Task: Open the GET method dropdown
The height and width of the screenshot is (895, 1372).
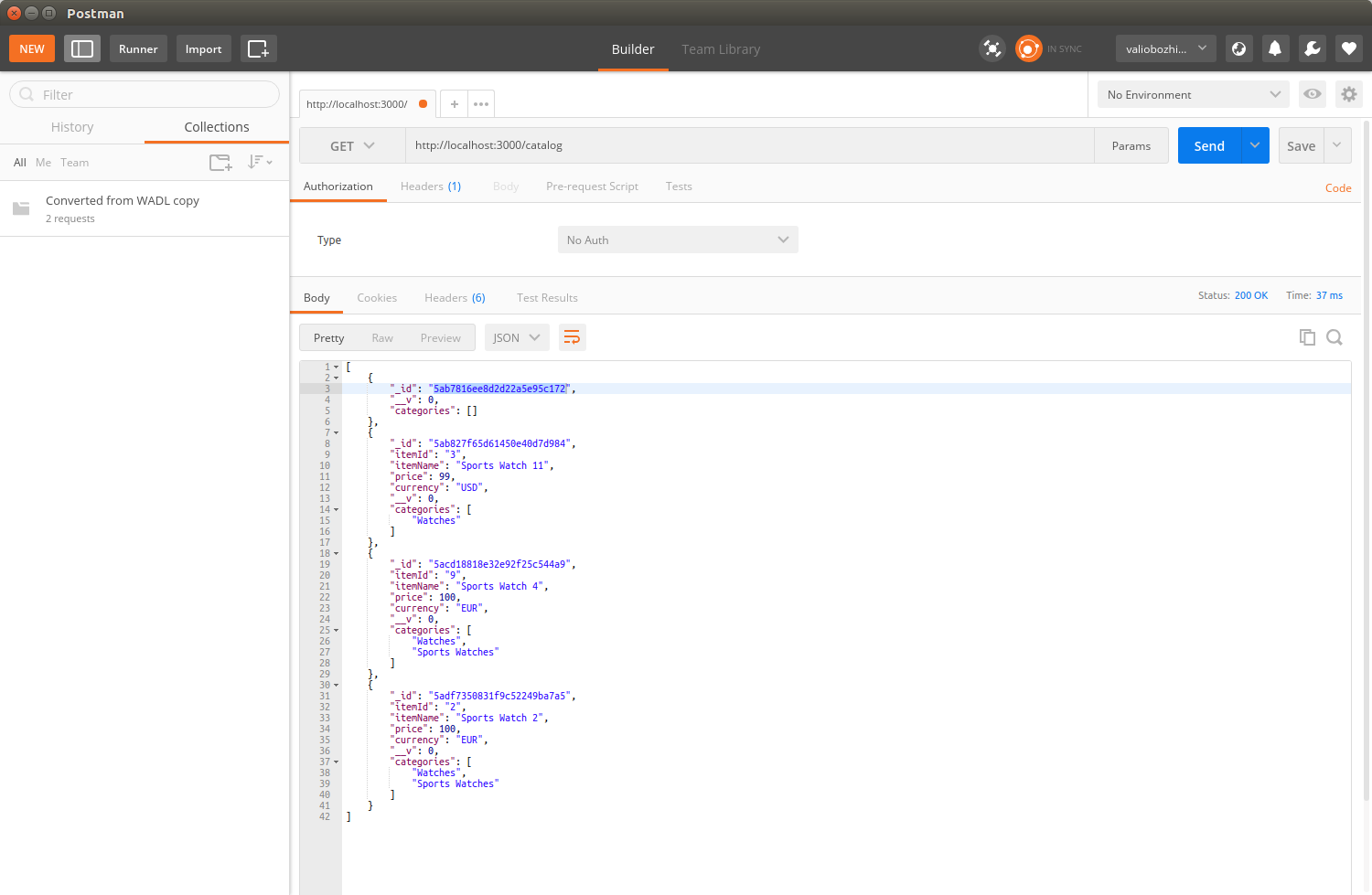Action: click(352, 146)
